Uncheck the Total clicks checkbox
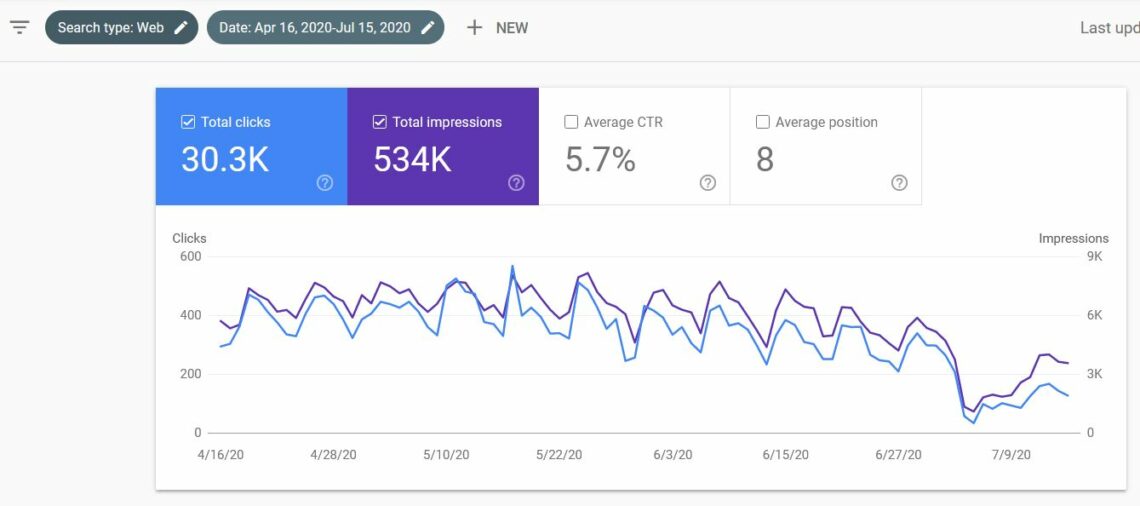 tap(188, 122)
